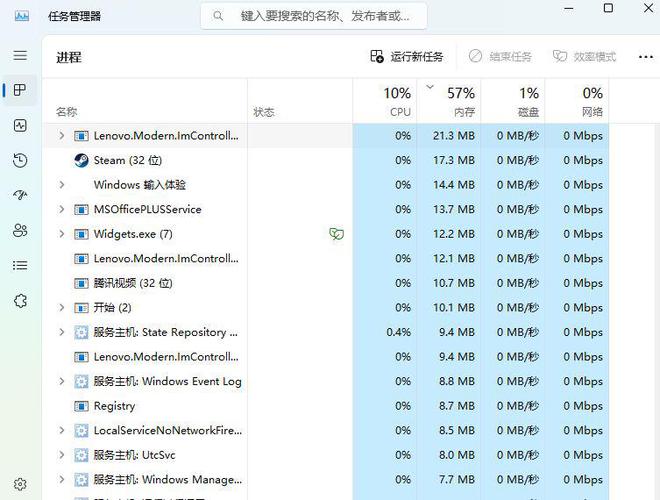Sort by the 状态 column header
This screenshot has height=500, width=660.
pyautogui.click(x=300, y=101)
